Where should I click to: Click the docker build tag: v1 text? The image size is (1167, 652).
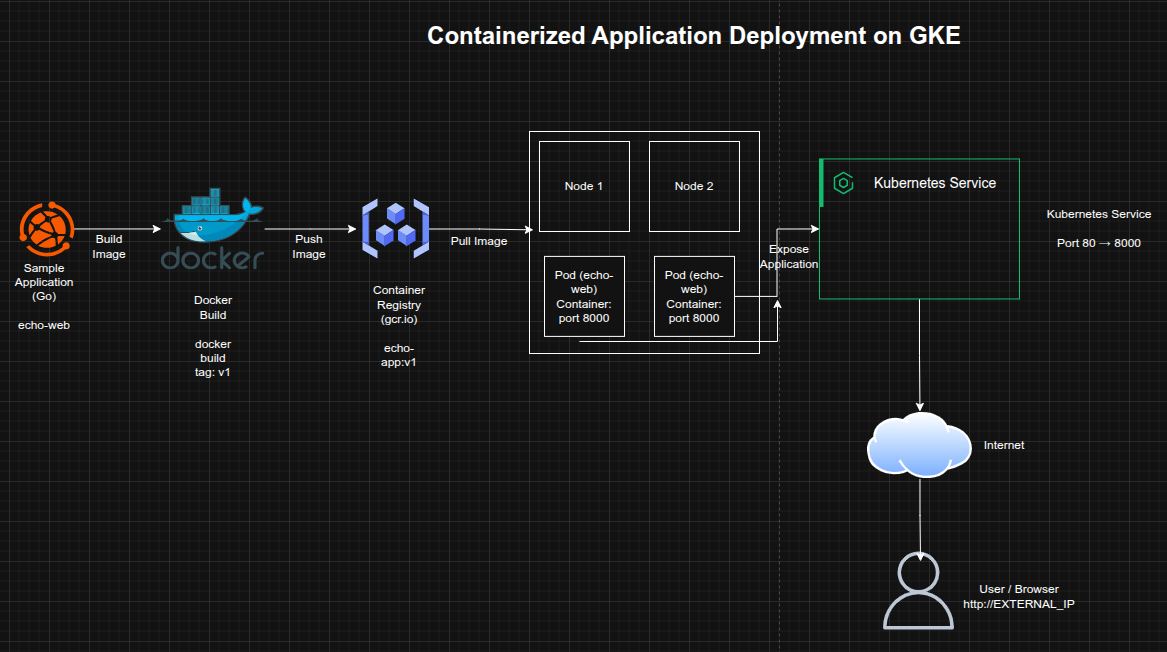click(x=213, y=358)
